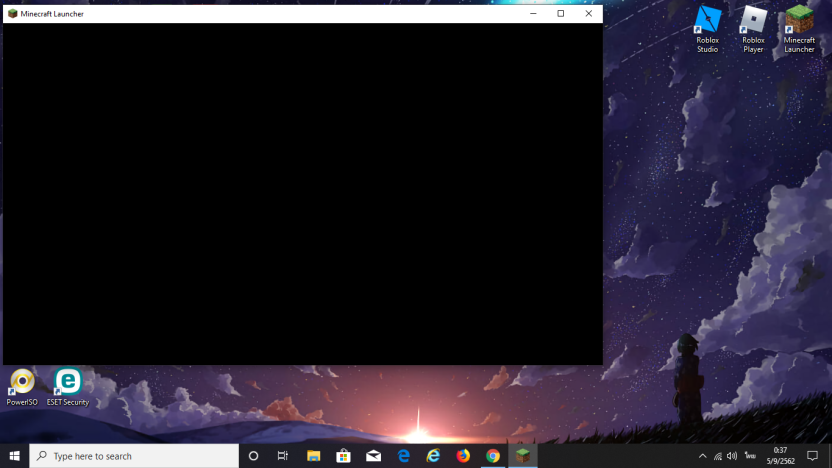Open the volume control tray icon
Screen dimensions: 832x468
point(732,456)
